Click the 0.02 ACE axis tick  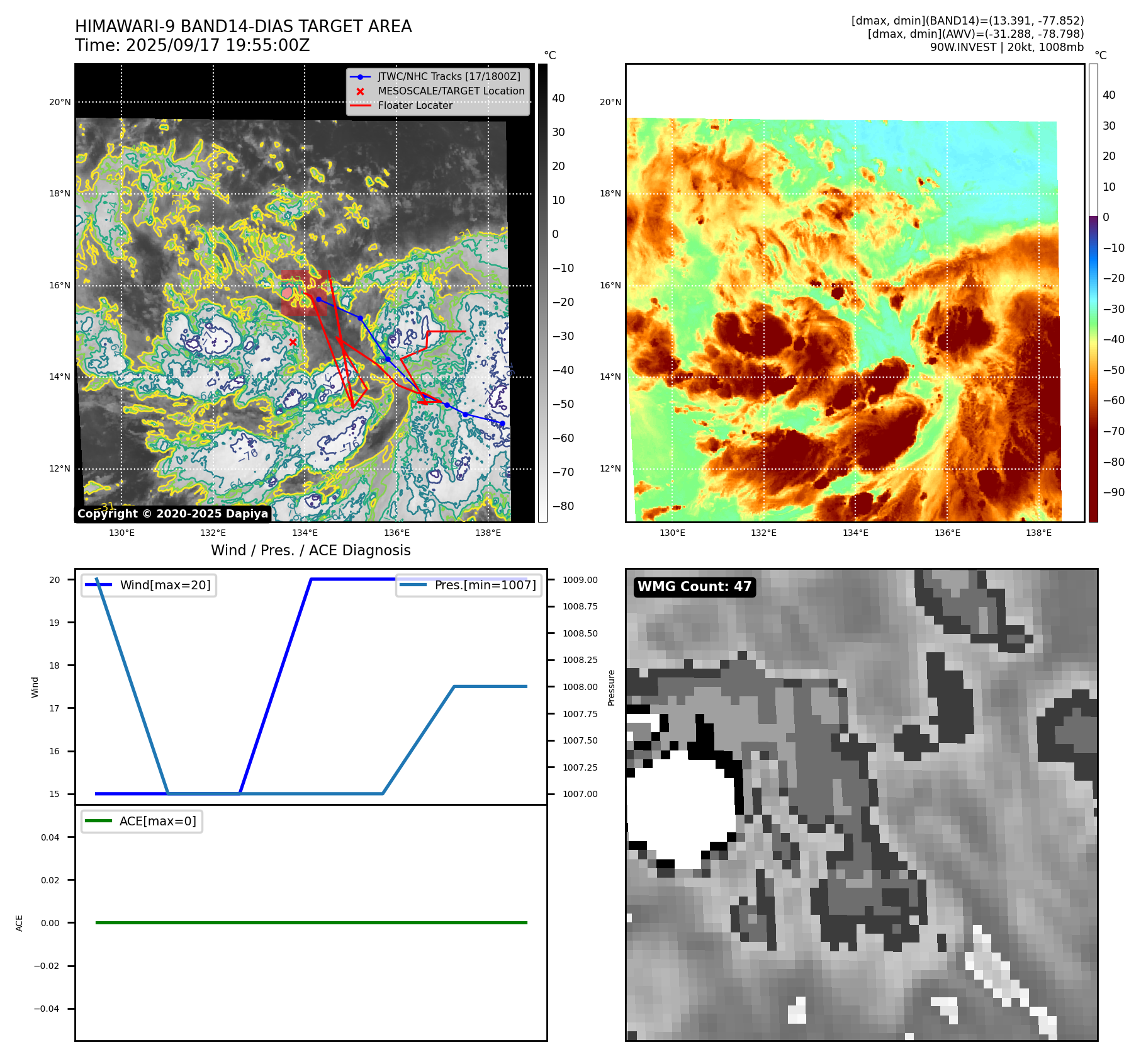pyautogui.click(x=50, y=880)
